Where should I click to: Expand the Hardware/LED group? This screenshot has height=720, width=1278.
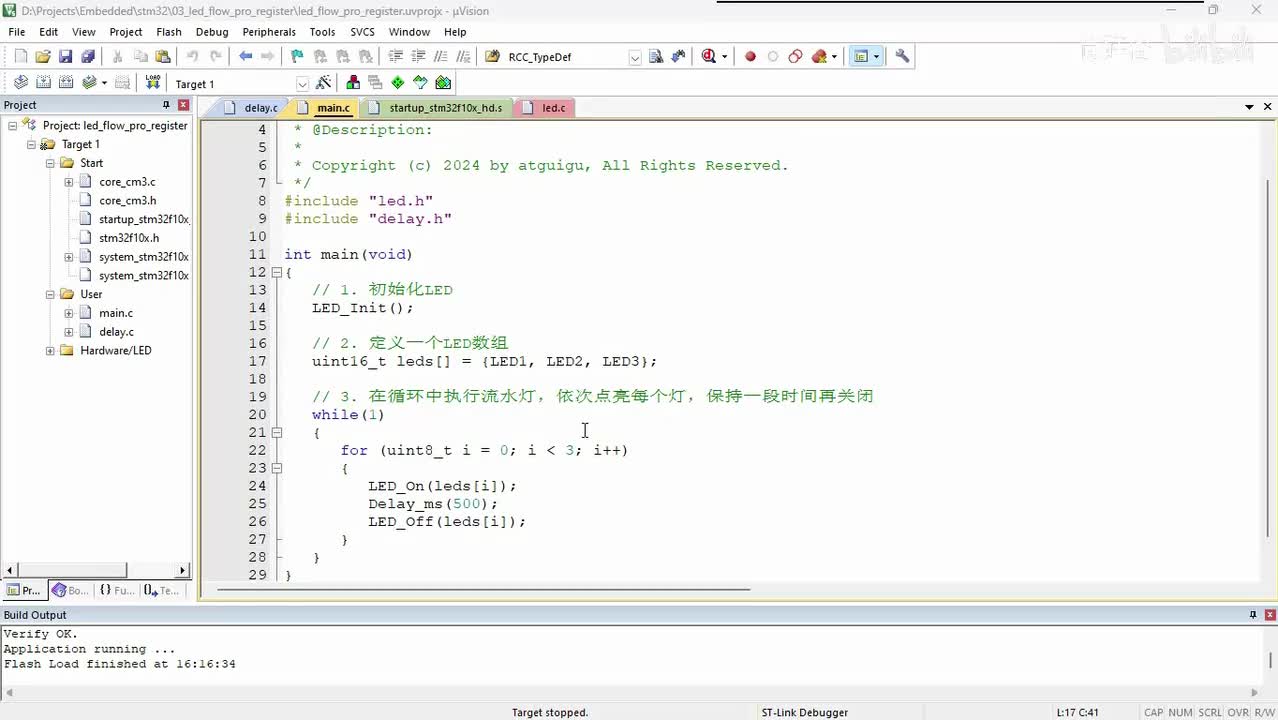pos(50,351)
